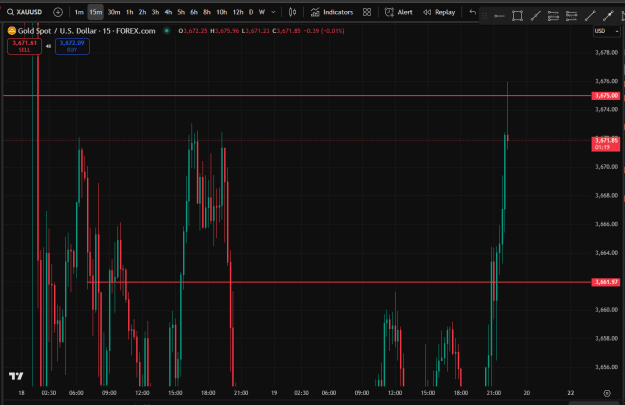Click the gold symbol logo icon
The image size is (625, 405).
[12, 30]
